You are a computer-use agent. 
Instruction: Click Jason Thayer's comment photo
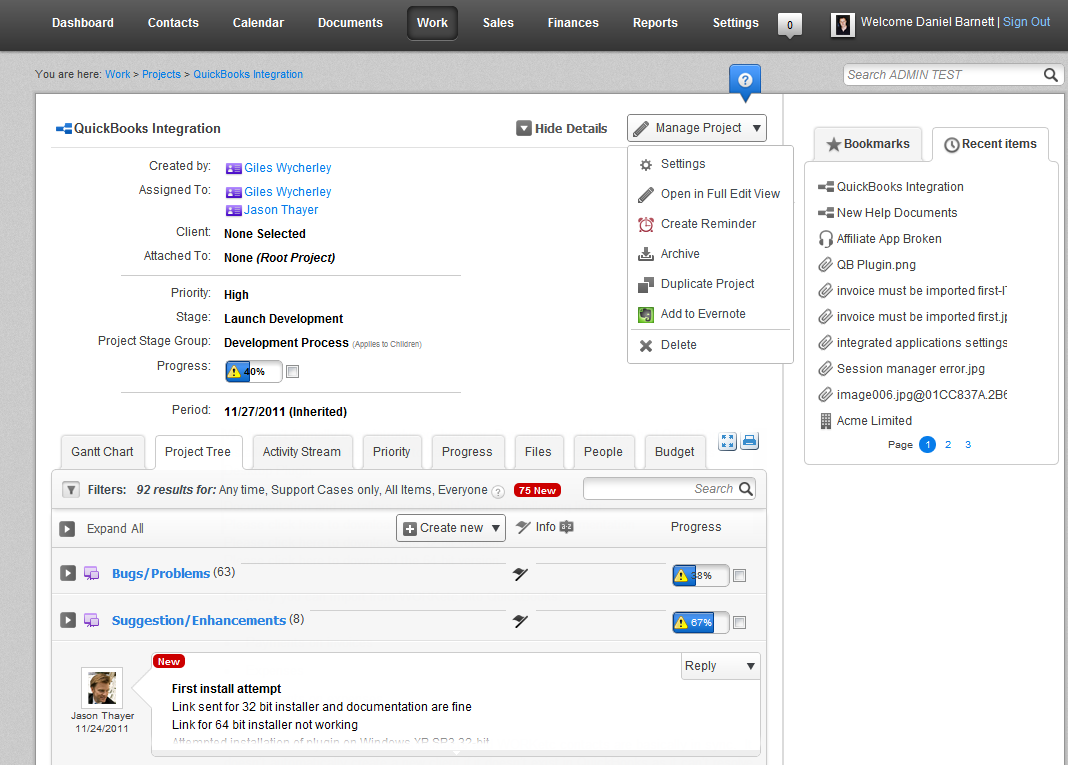pyautogui.click(x=102, y=688)
